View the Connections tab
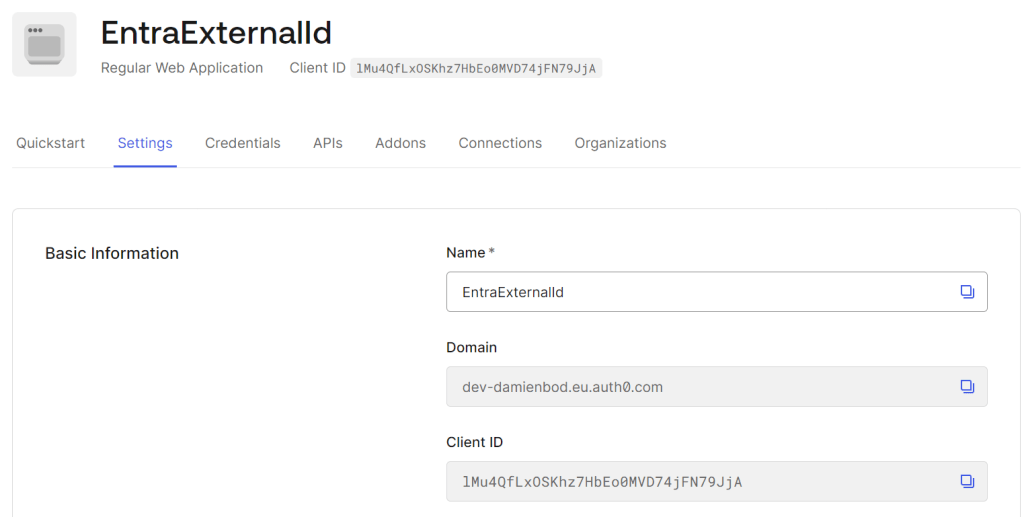Viewport: 1024px width, 517px height. click(500, 143)
